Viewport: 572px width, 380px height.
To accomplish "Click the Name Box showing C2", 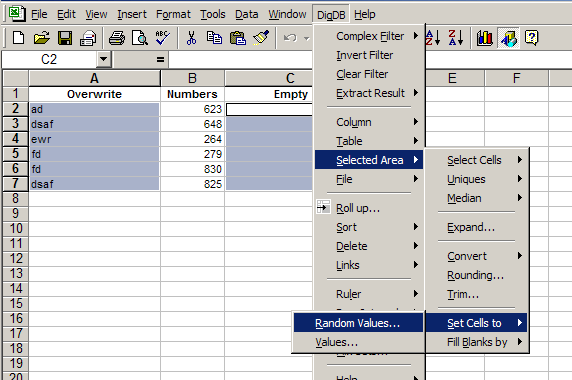I will pos(49,59).
